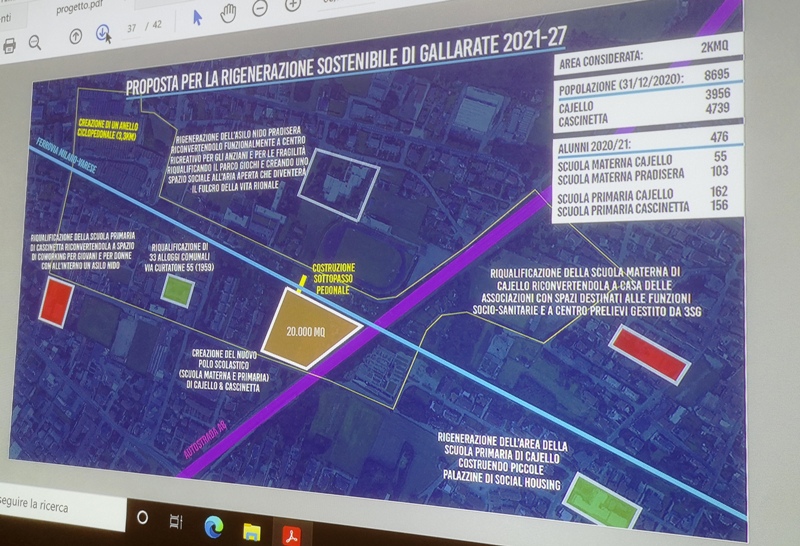This screenshot has height=546, width=800.
Task: Click 'Scuola Primaria Cajello' row
Action: pos(642,194)
